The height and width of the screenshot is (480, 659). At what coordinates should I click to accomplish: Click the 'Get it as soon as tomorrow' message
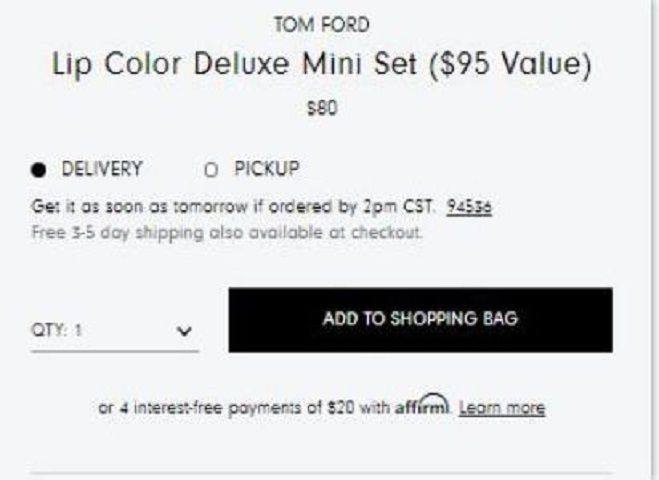232,207
